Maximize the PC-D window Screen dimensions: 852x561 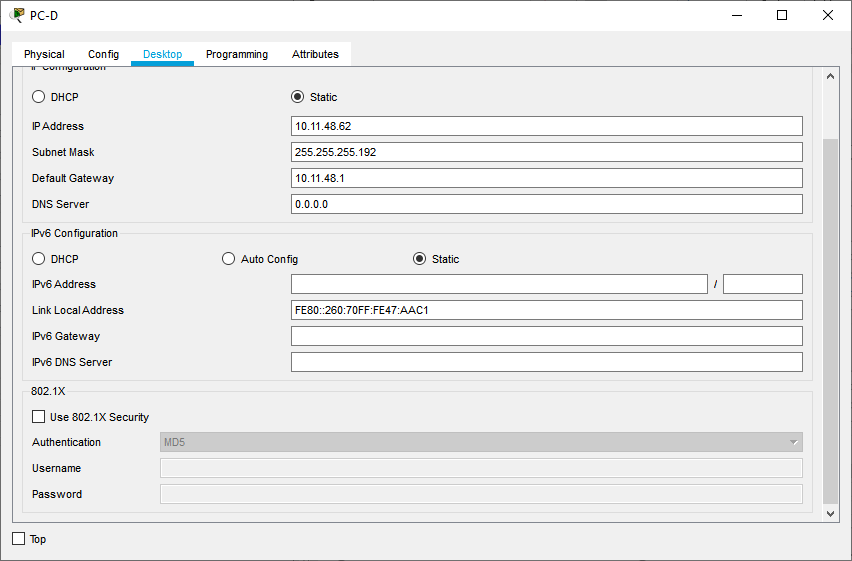click(x=782, y=15)
